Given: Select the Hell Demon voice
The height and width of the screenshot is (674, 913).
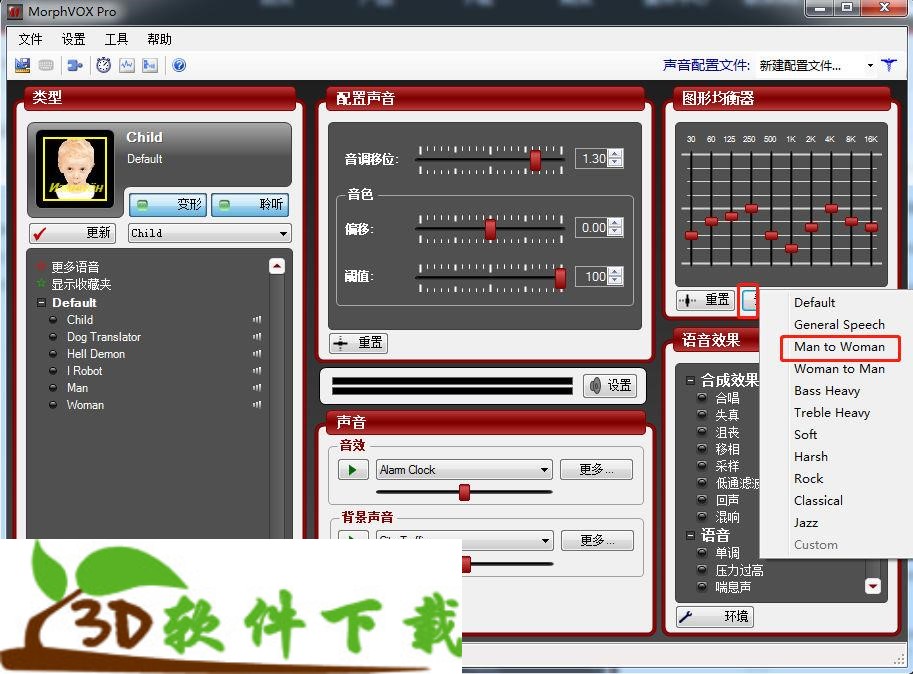Looking at the screenshot, I should point(95,354).
